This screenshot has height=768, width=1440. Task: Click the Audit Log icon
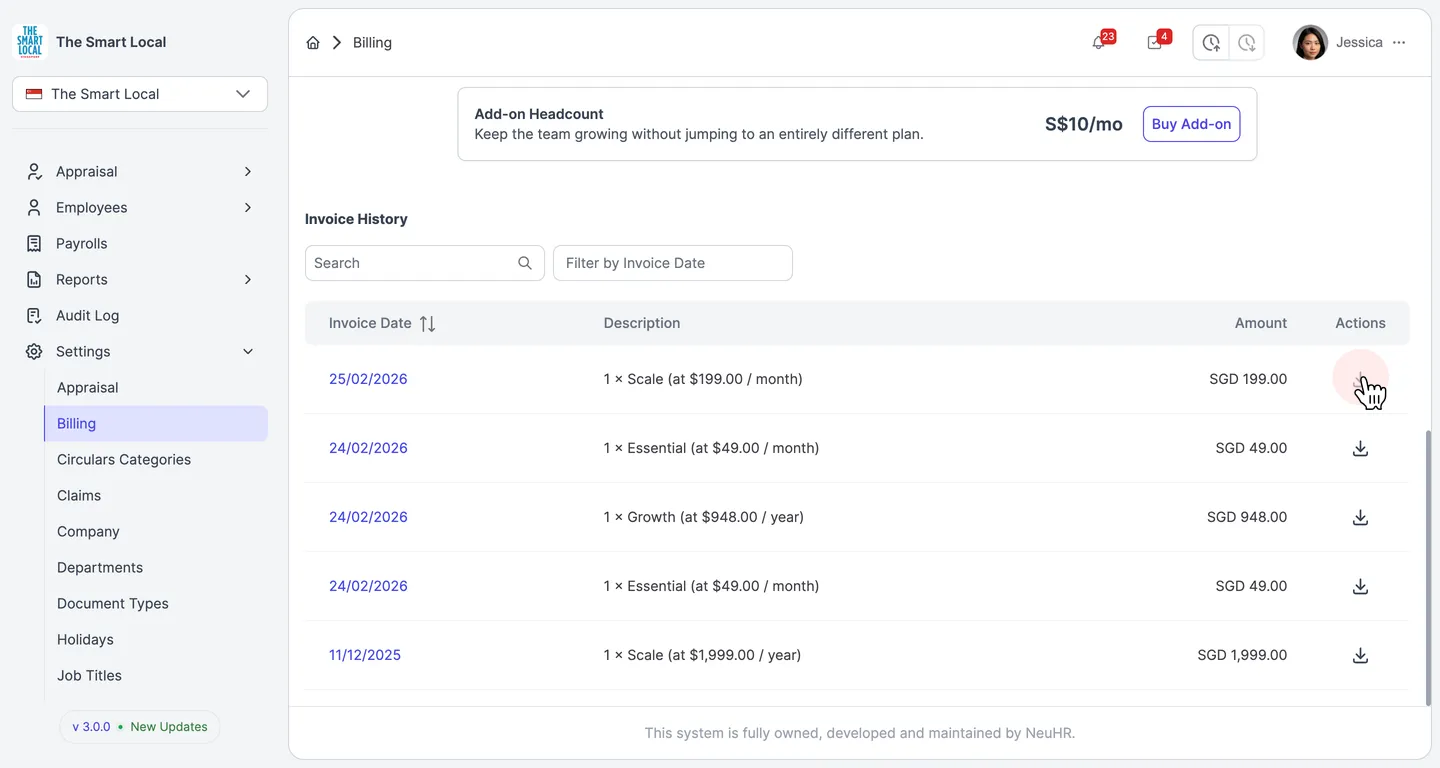34,316
